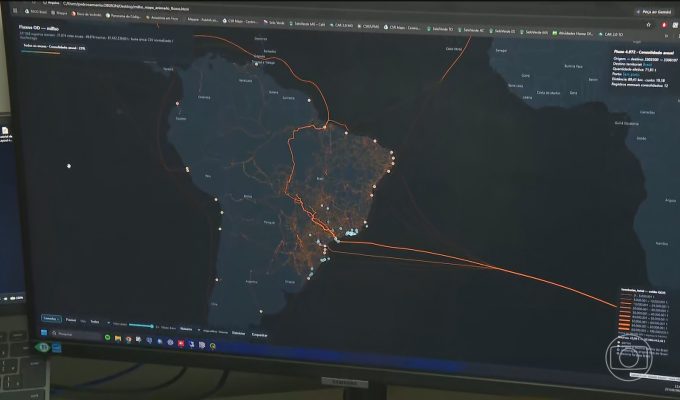Click the browser address bar file path
The width and height of the screenshot is (680, 400).
(x=126, y=6)
